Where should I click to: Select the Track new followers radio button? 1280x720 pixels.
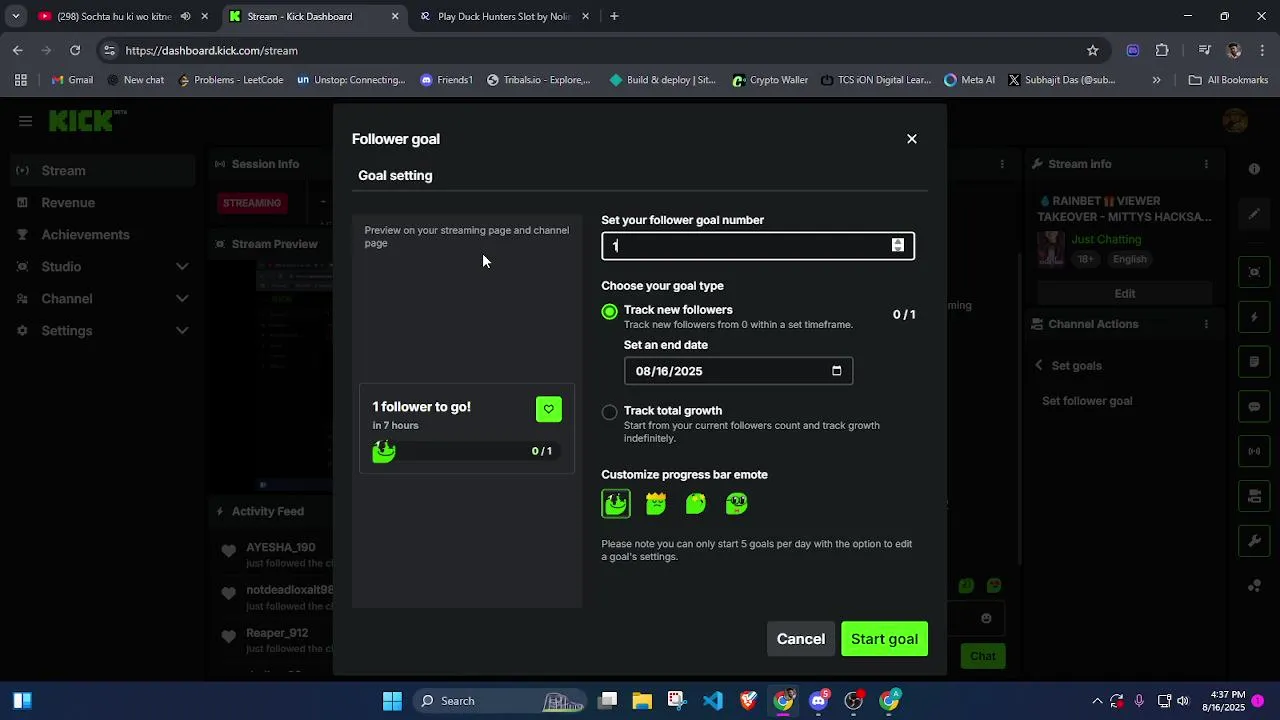tap(610, 311)
